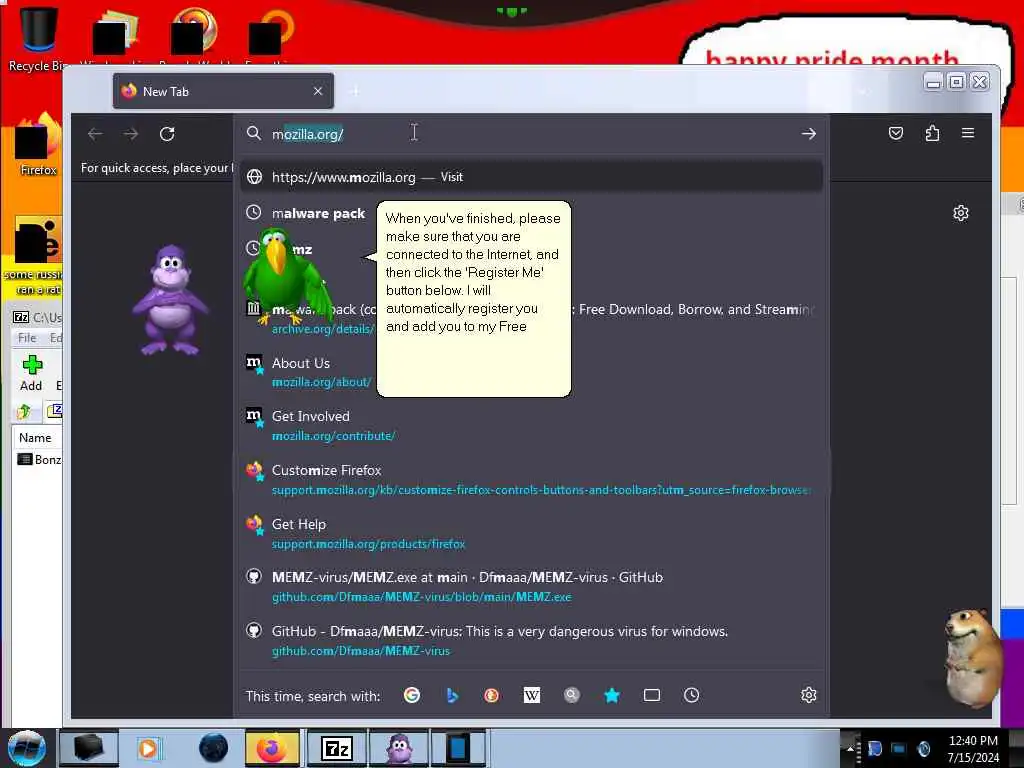This screenshot has height=768, width=1024.
Task: Select the bookmarks star search shortcut
Action: (x=612, y=696)
